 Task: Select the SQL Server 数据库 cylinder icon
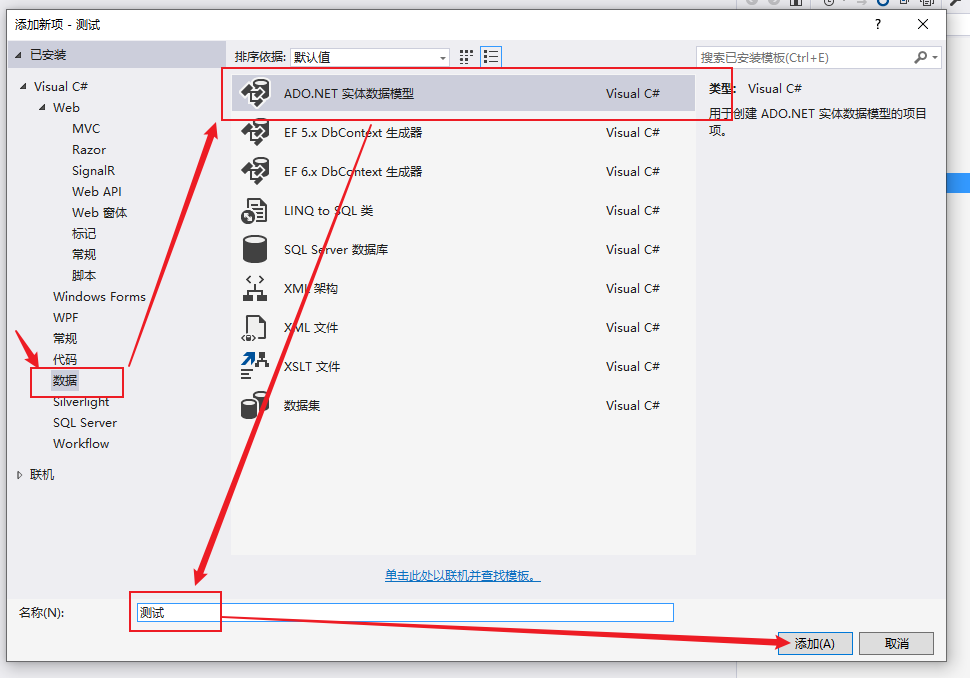254,249
